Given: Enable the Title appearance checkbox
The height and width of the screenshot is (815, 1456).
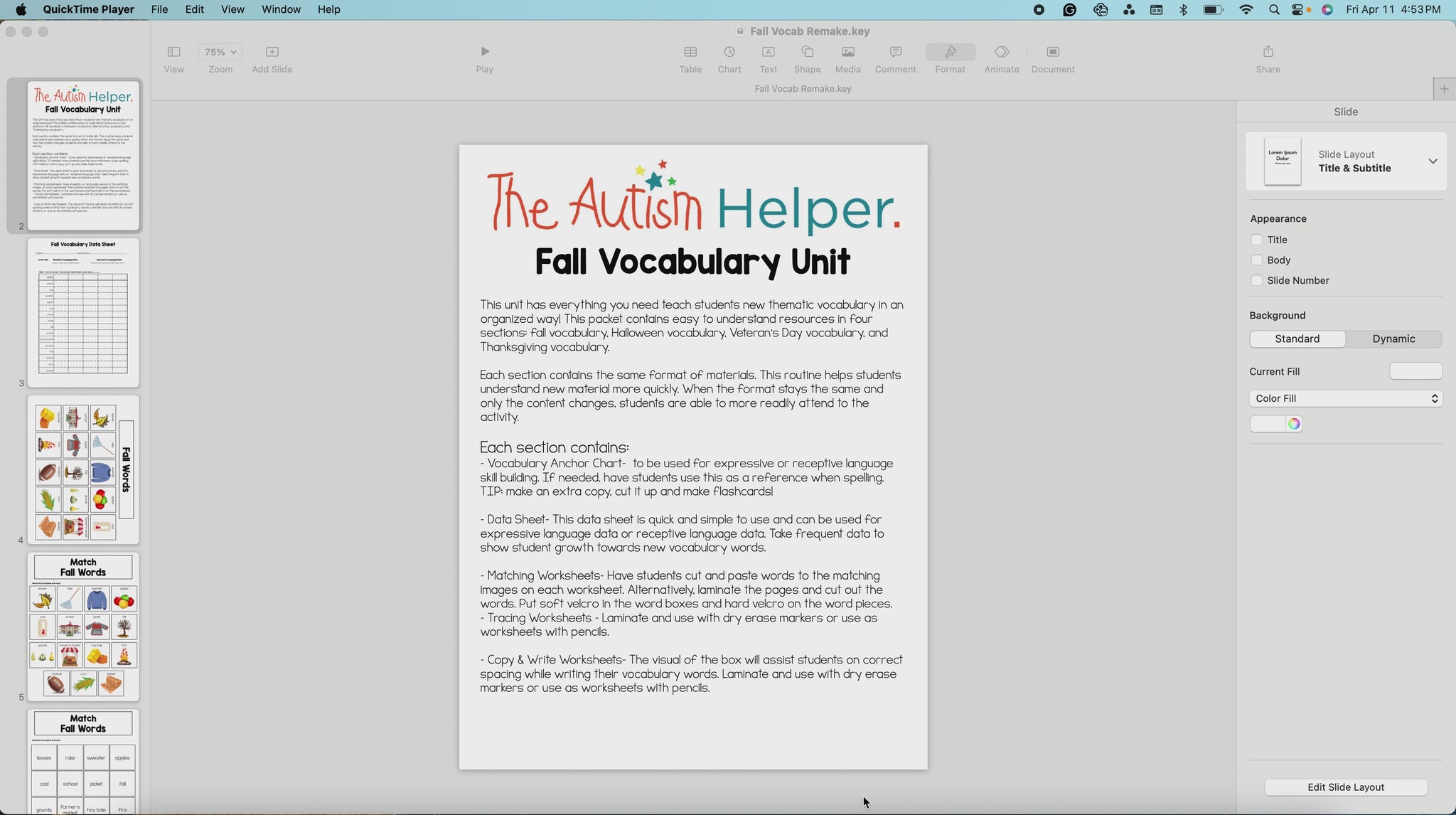Looking at the screenshot, I should point(1256,240).
